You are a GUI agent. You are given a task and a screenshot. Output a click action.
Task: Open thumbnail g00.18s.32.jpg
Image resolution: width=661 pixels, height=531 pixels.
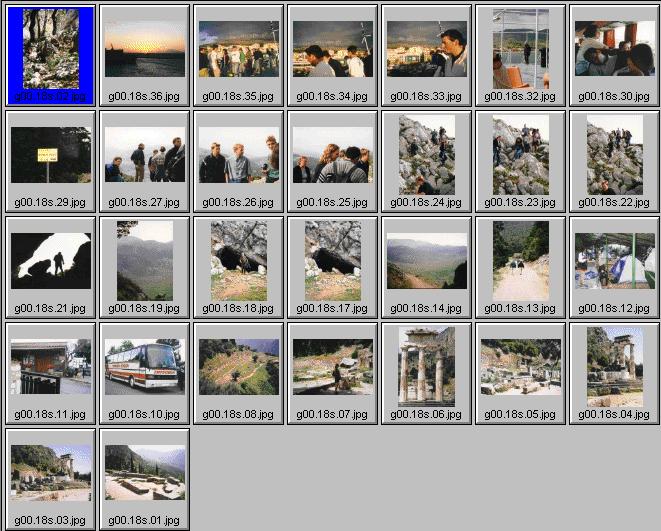pos(520,50)
